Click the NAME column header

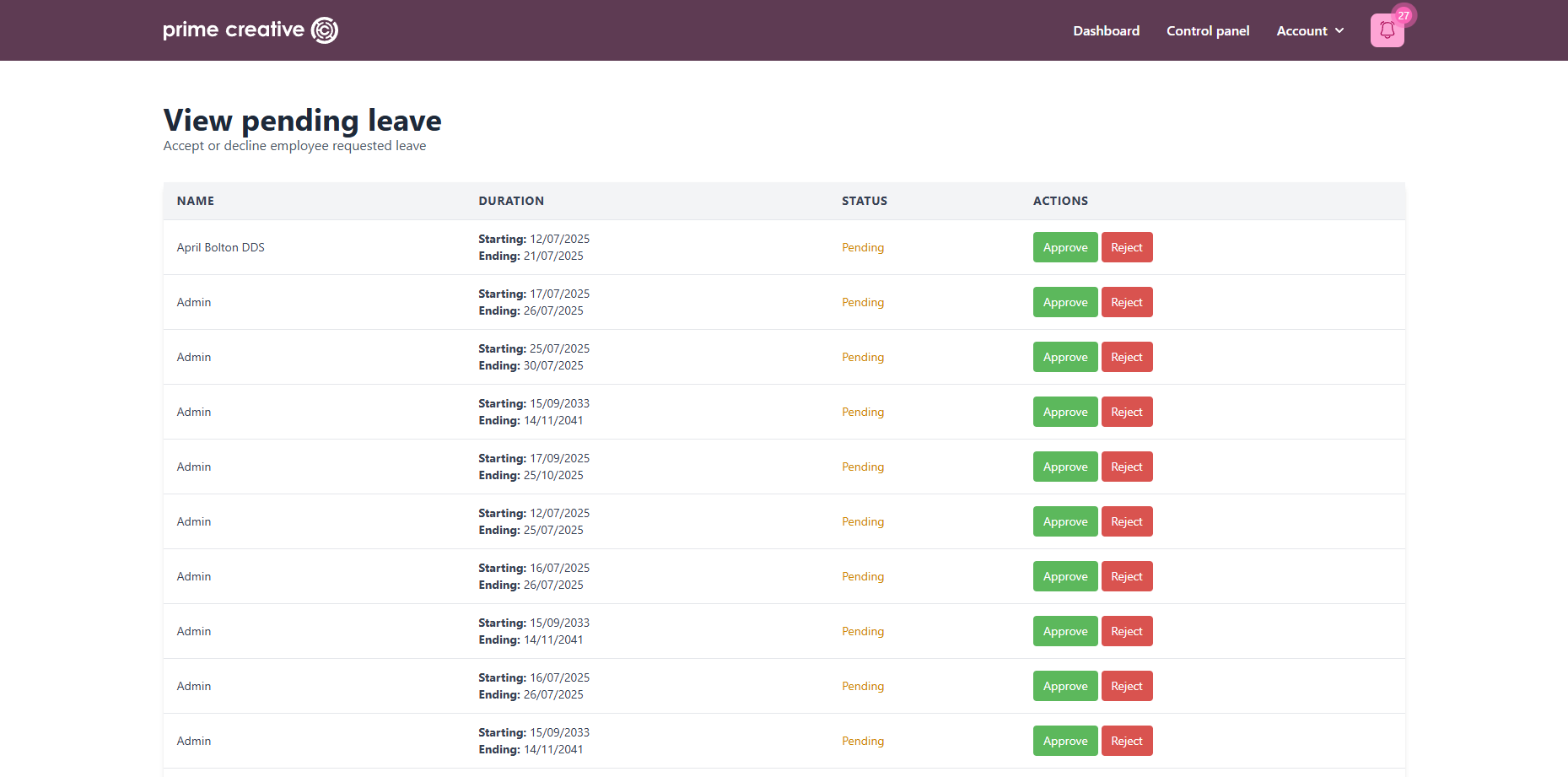tap(195, 201)
